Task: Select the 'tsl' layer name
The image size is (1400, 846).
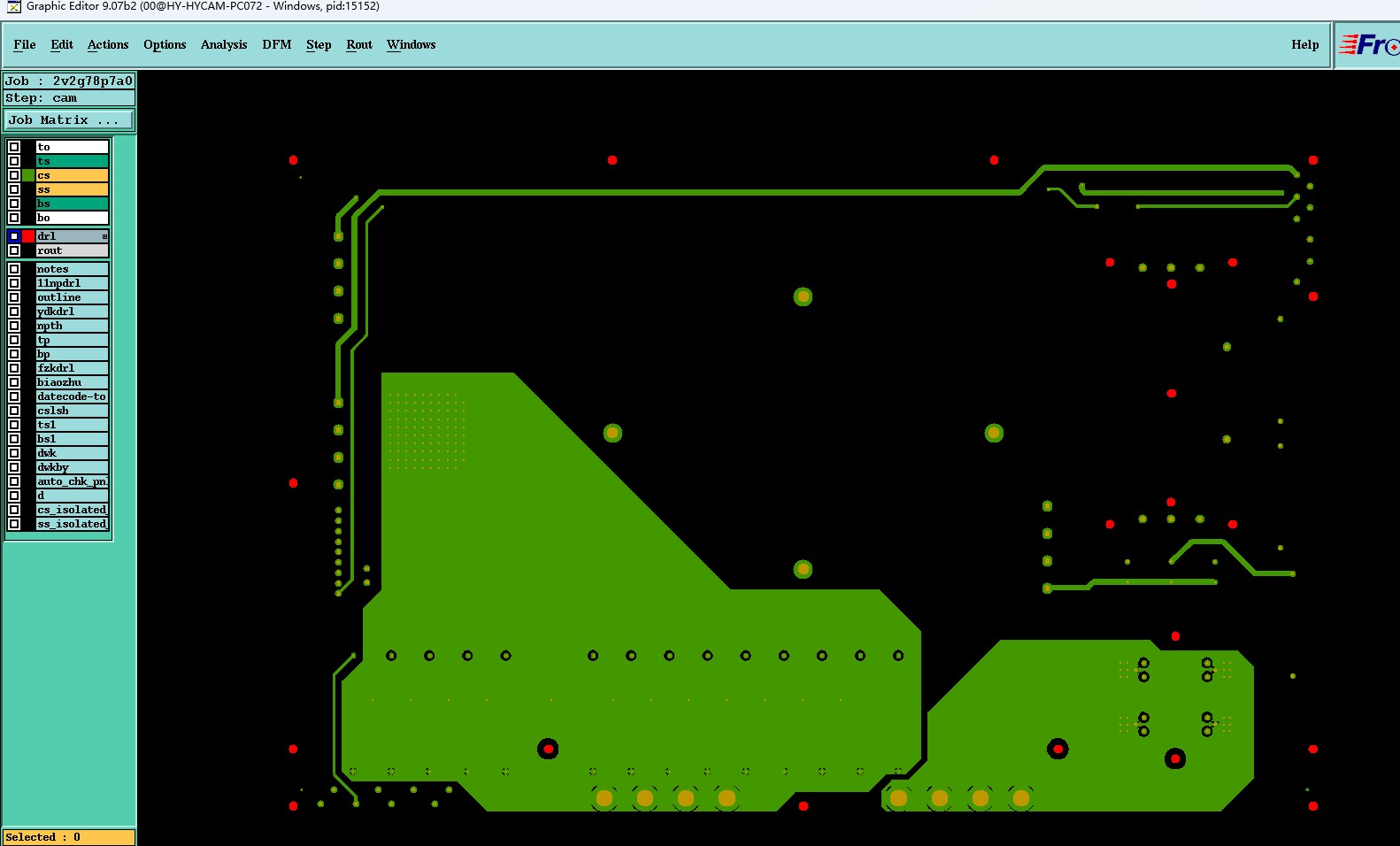Action: click(x=72, y=425)
